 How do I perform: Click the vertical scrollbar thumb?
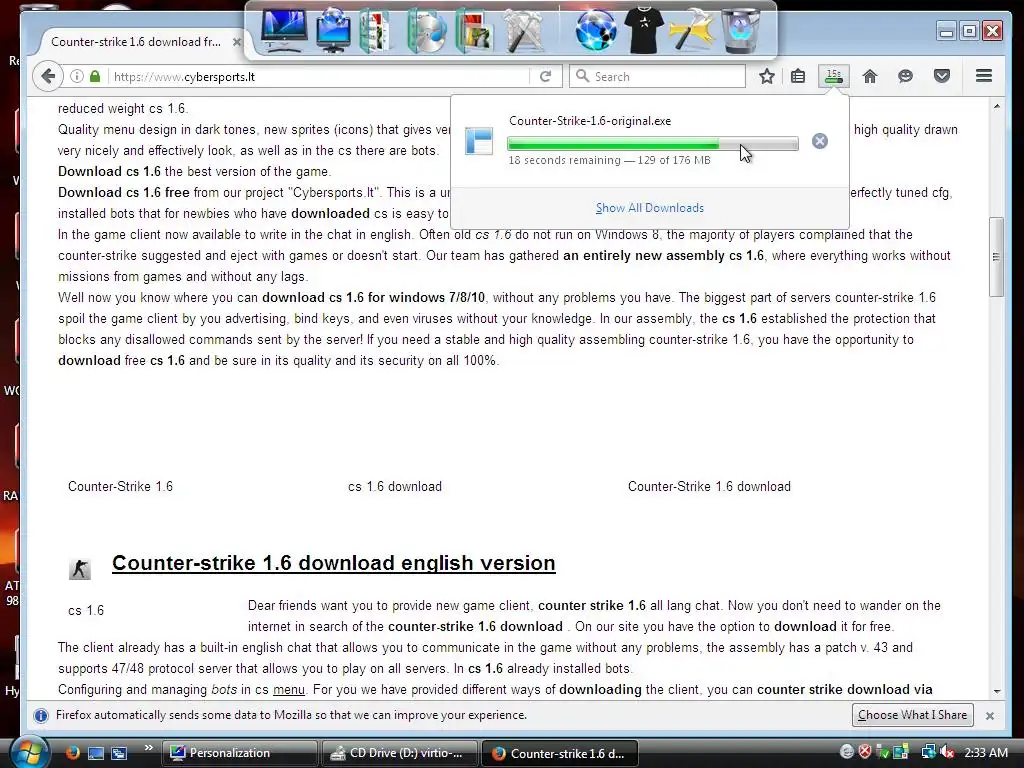pyautogui.click(x=997, y=257)
